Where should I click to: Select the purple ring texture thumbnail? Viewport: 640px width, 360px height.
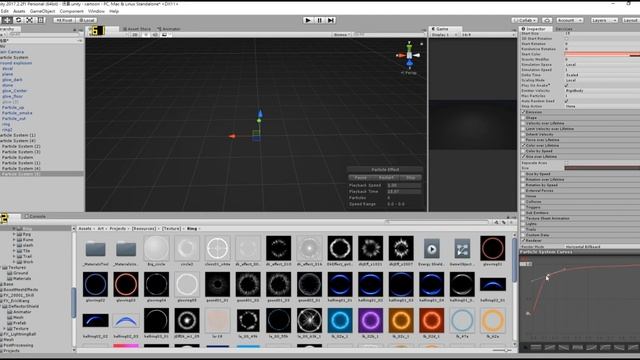coord(370,320)
